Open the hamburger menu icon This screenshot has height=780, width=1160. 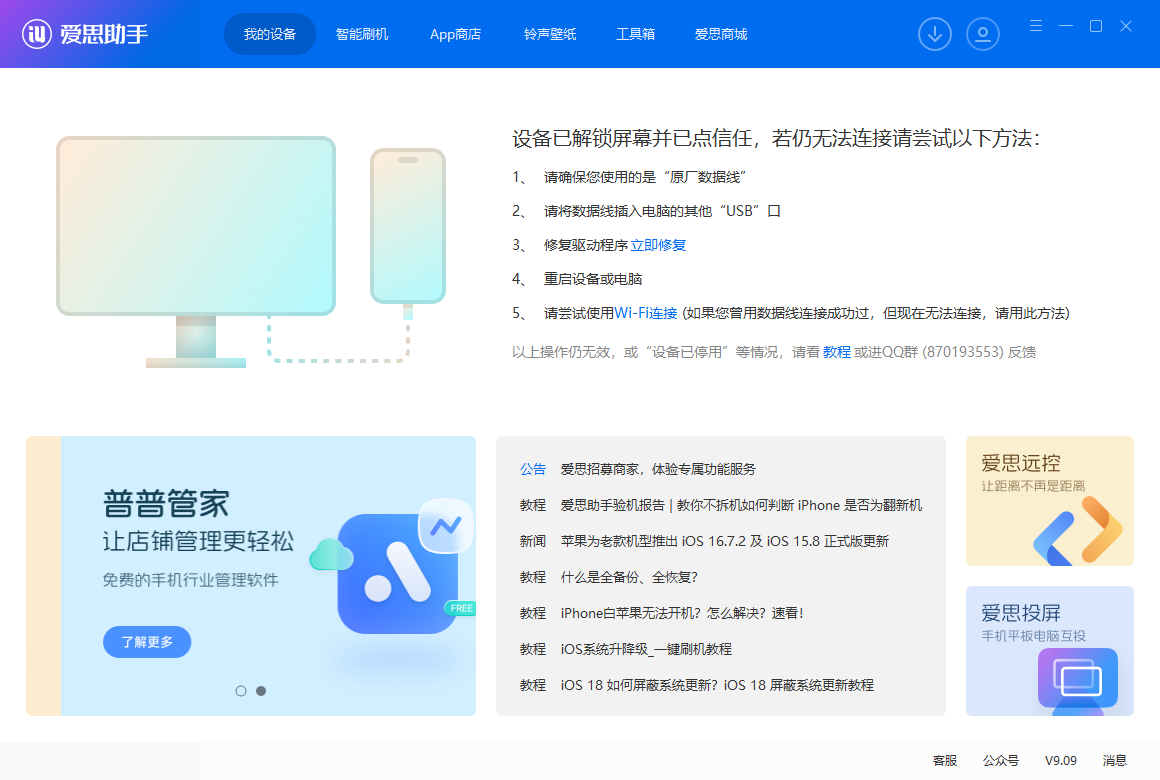point(1035,26)
